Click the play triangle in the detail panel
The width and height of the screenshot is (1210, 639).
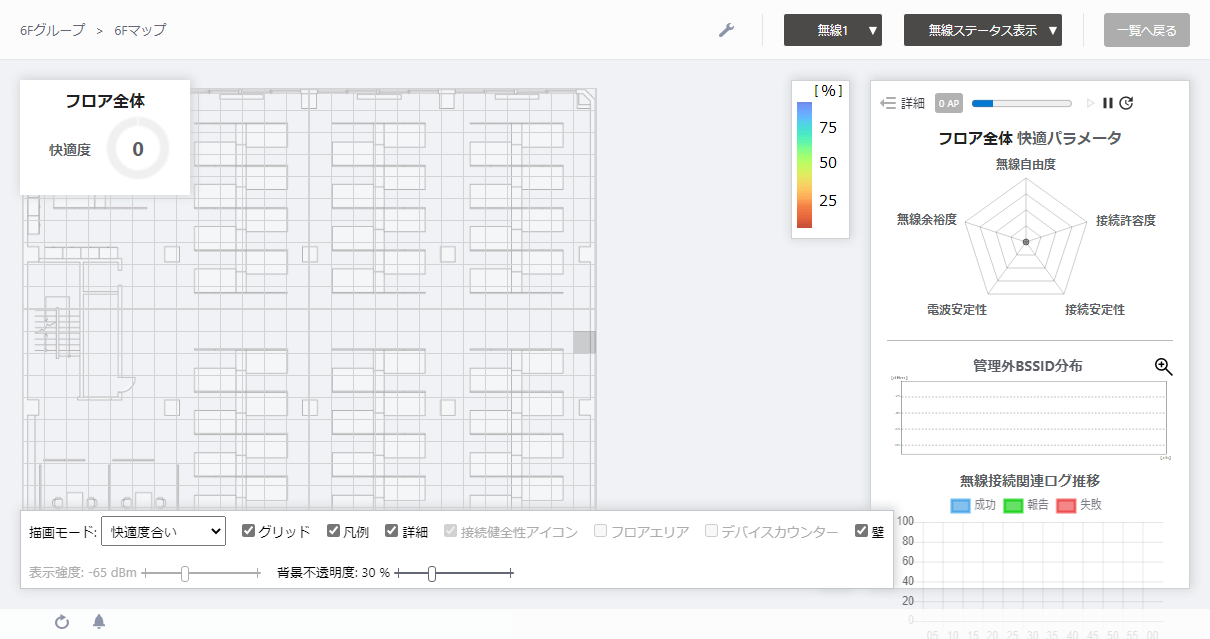[x=1091, y=103]
